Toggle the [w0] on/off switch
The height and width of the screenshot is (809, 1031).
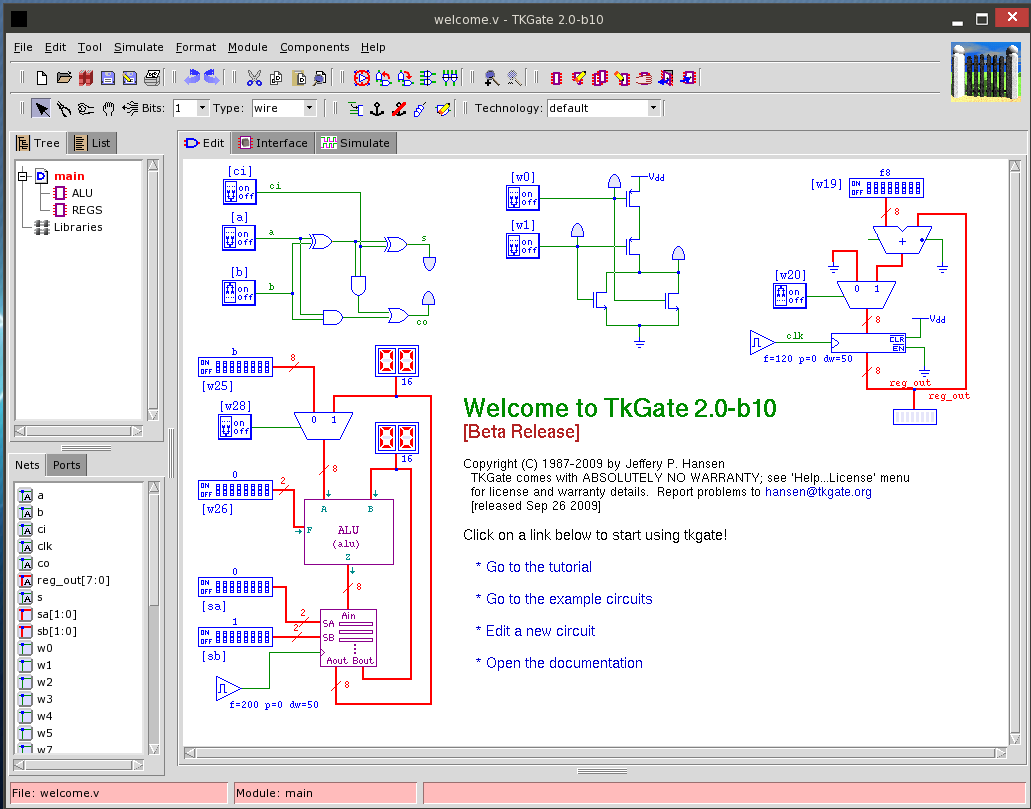coord(522,197)
